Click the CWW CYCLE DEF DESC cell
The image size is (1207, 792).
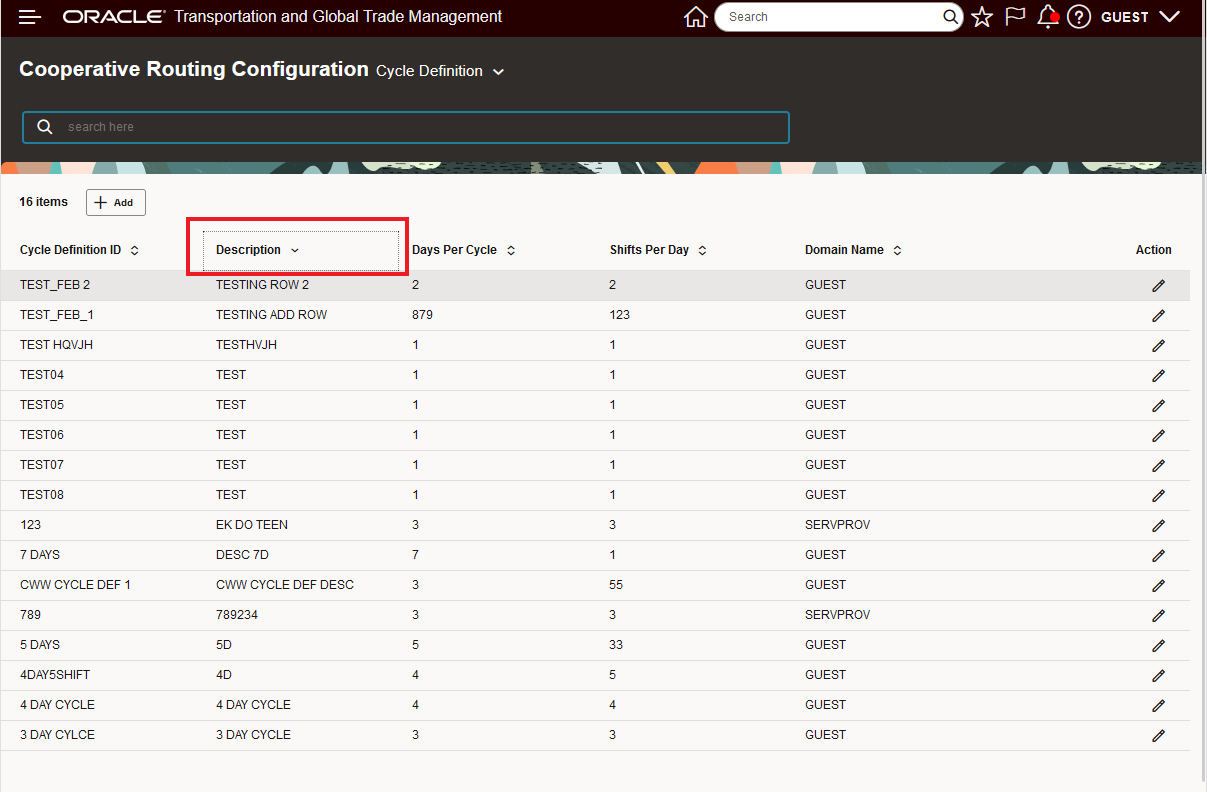coord(285,585)
